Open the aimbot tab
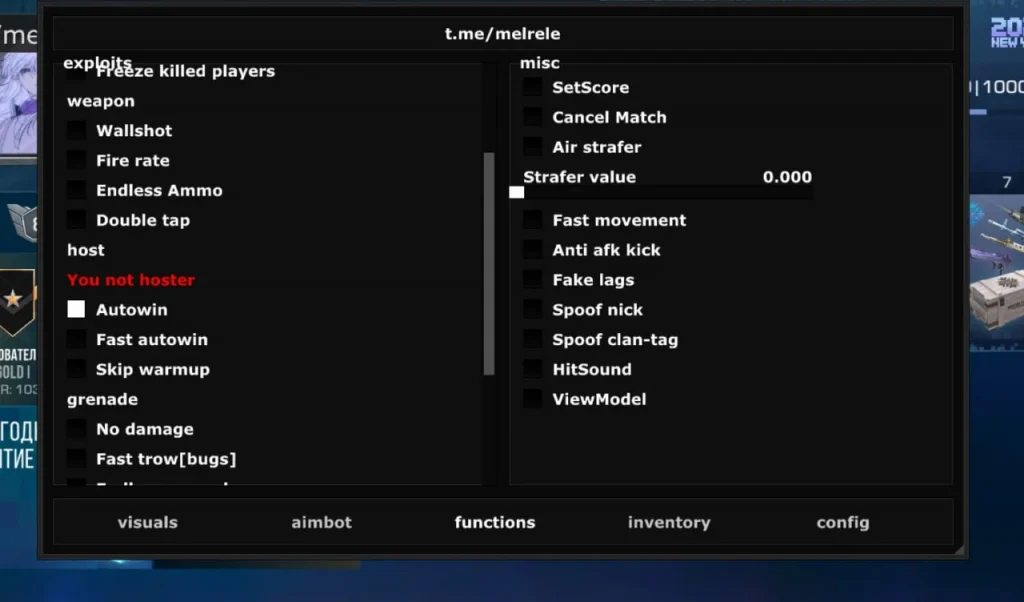Viewport: 1024px width, 602px height. pyautogui.click(x=321, y=522)
